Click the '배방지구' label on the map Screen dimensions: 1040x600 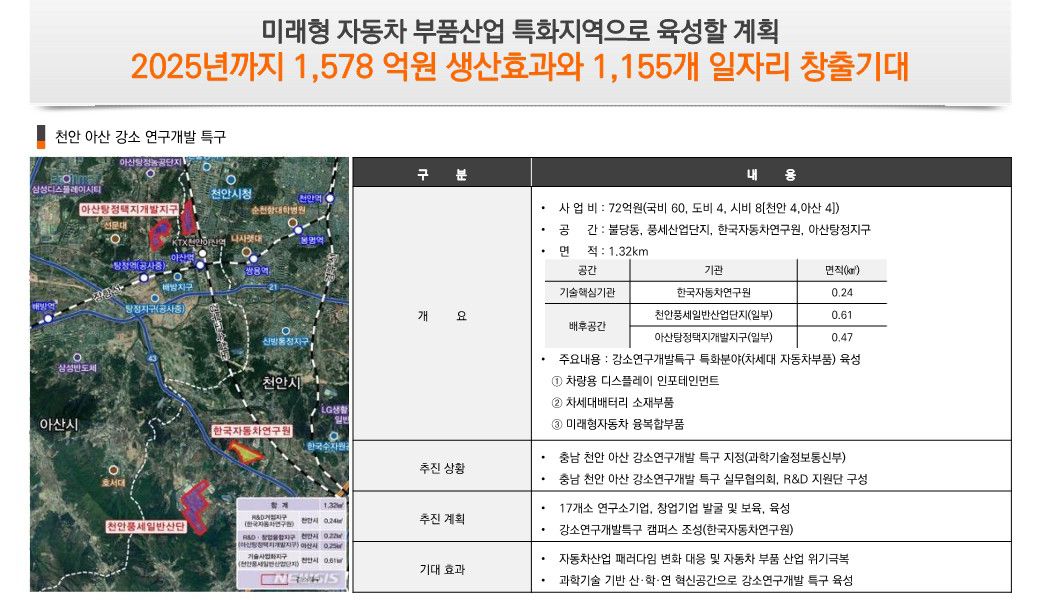coord(178,287)
